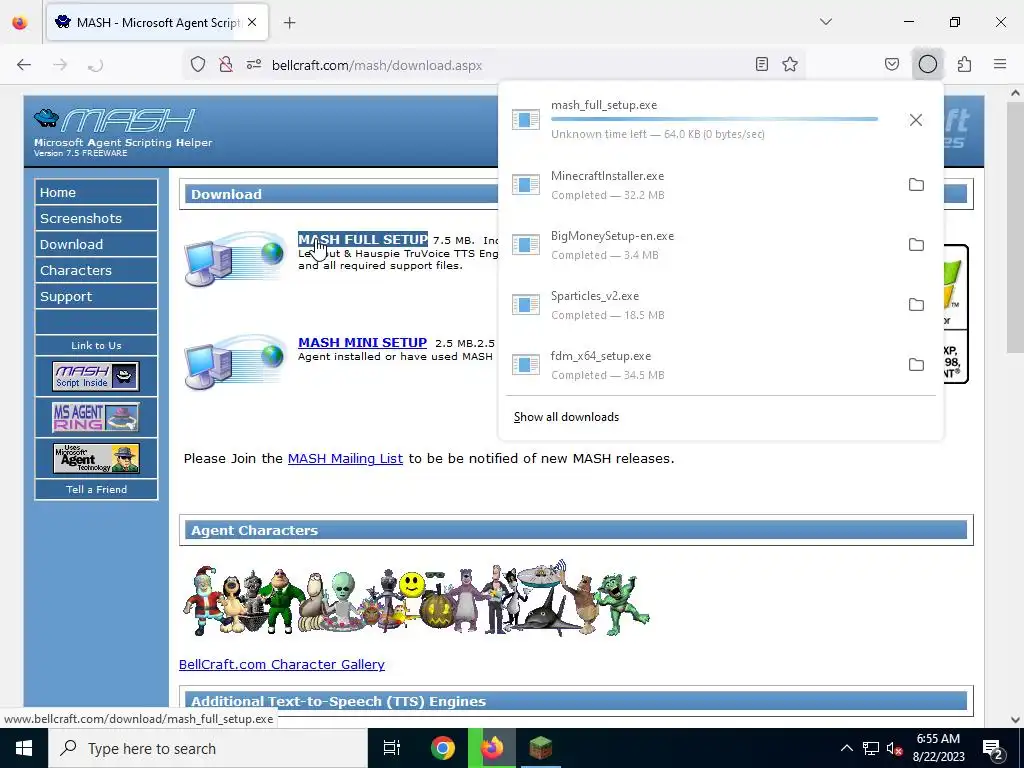Click the taskbar search box
Viewport: 1024px width, 768px height.
[x=208, y=748]
